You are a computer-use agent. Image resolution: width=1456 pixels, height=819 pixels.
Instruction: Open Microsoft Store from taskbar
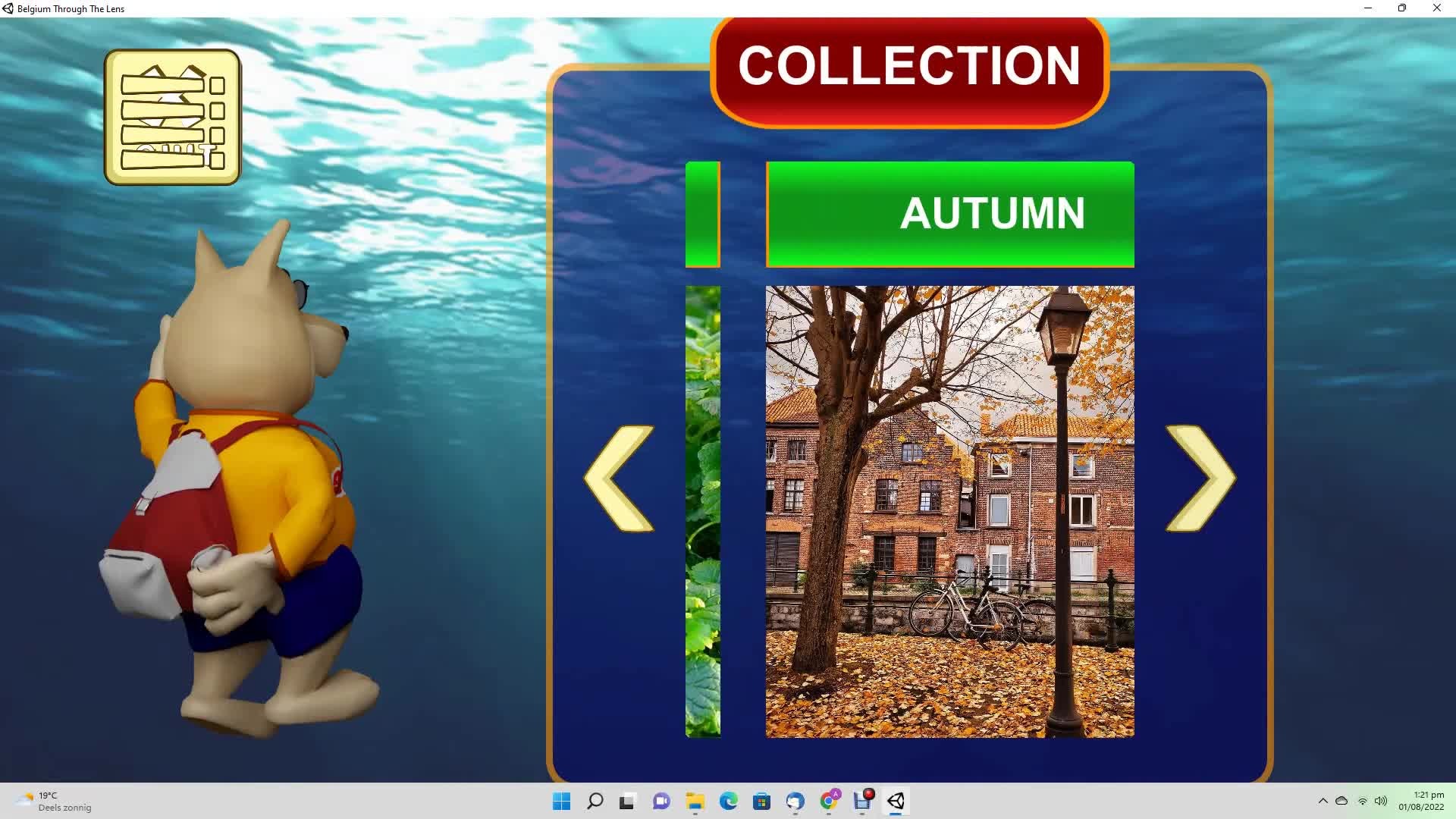(762, 801)
